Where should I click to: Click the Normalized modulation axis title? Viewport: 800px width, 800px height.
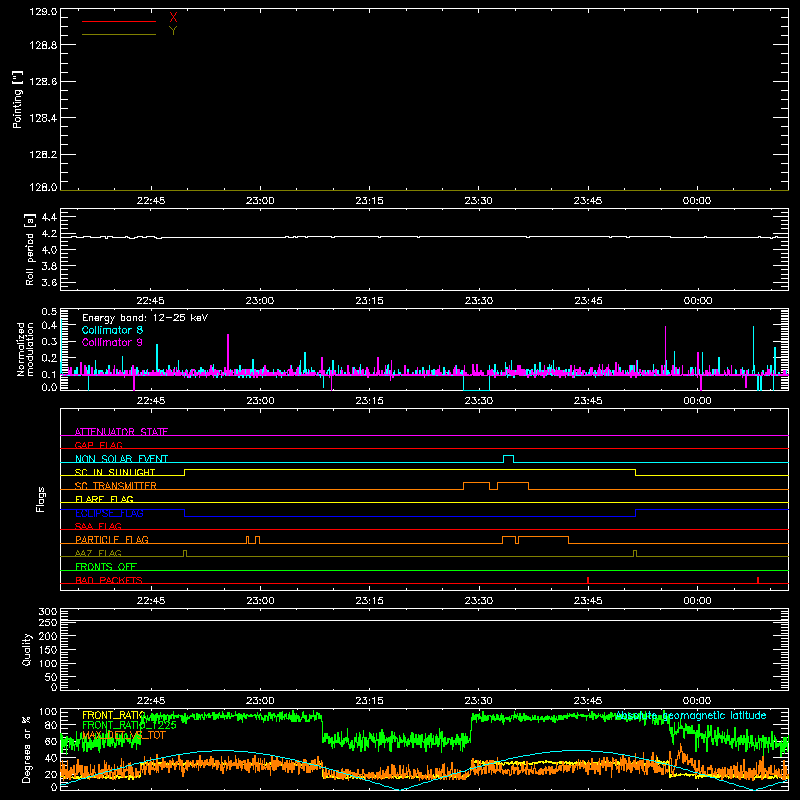click(x=25, y=349)
